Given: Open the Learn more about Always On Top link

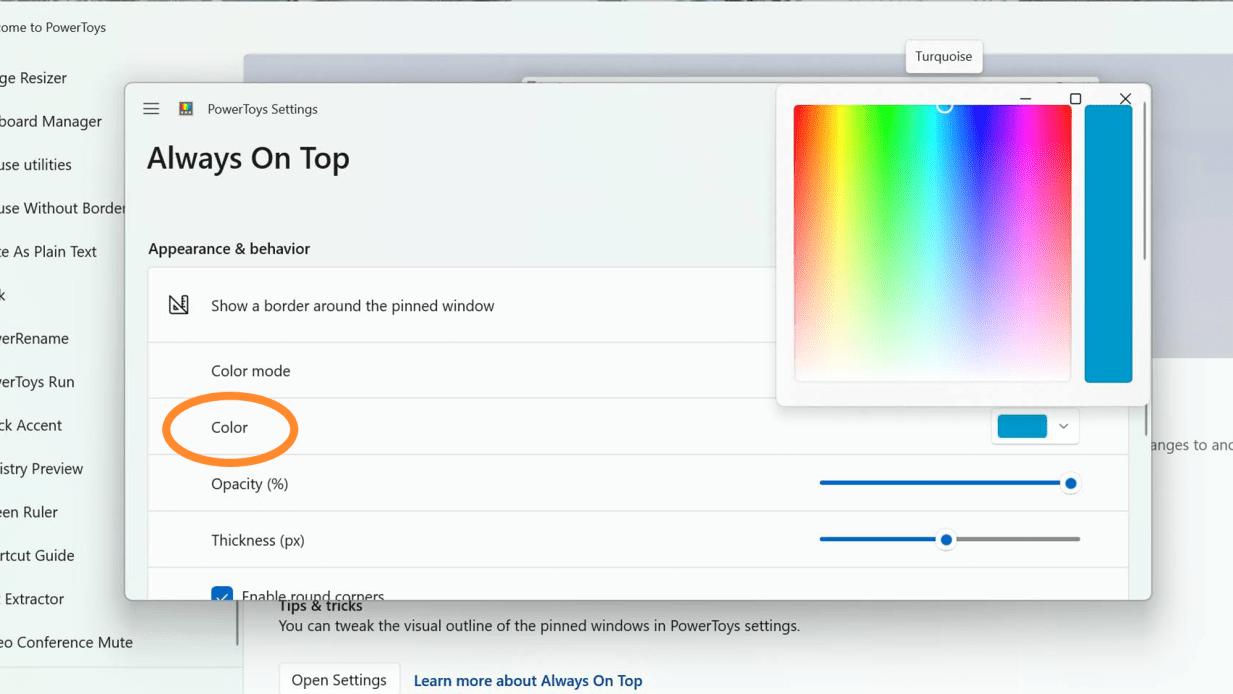Looking at the screenshot, I should 527,681.
